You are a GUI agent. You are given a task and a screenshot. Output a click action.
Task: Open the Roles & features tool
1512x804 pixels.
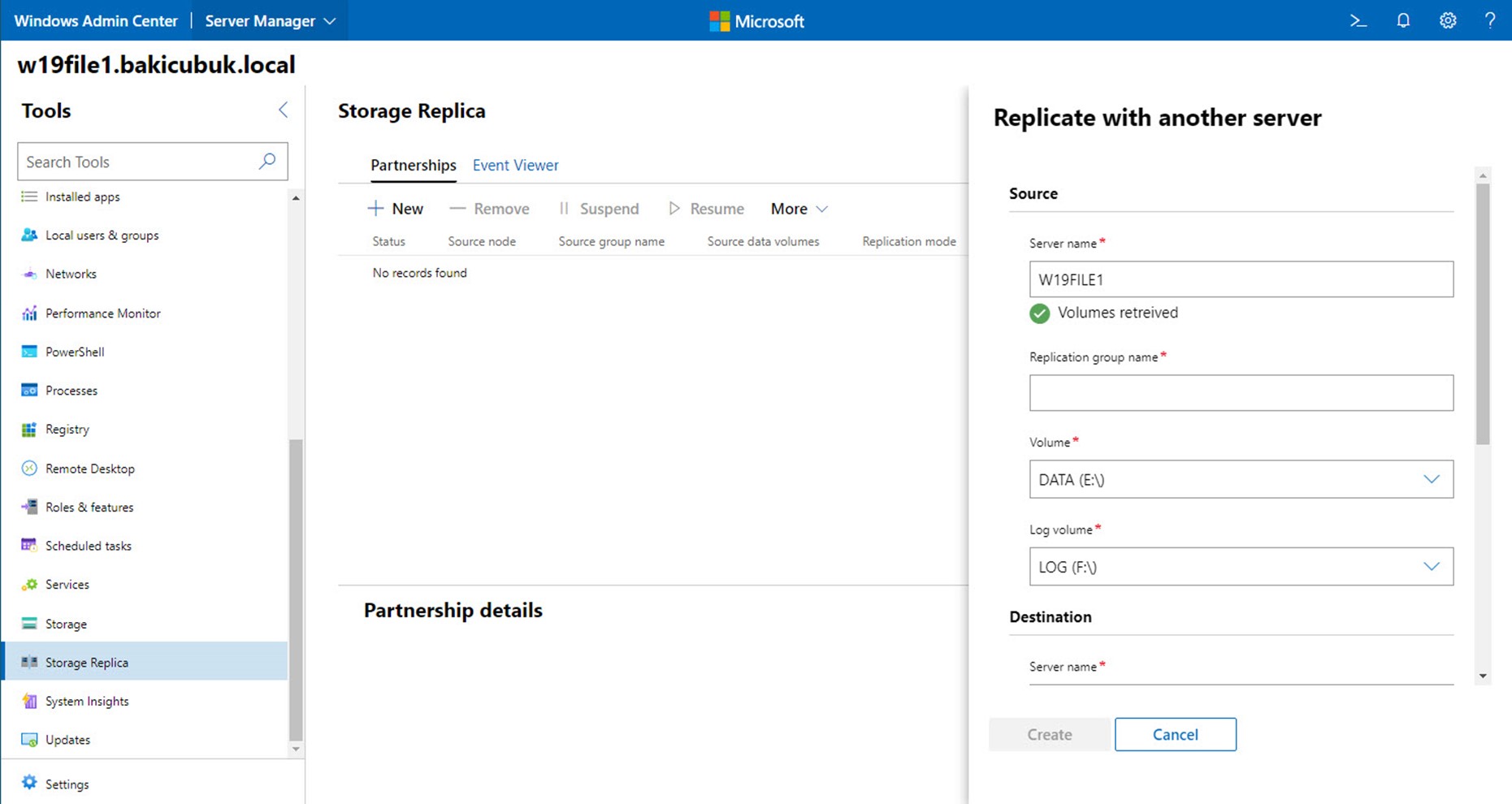tap(146, 507)
